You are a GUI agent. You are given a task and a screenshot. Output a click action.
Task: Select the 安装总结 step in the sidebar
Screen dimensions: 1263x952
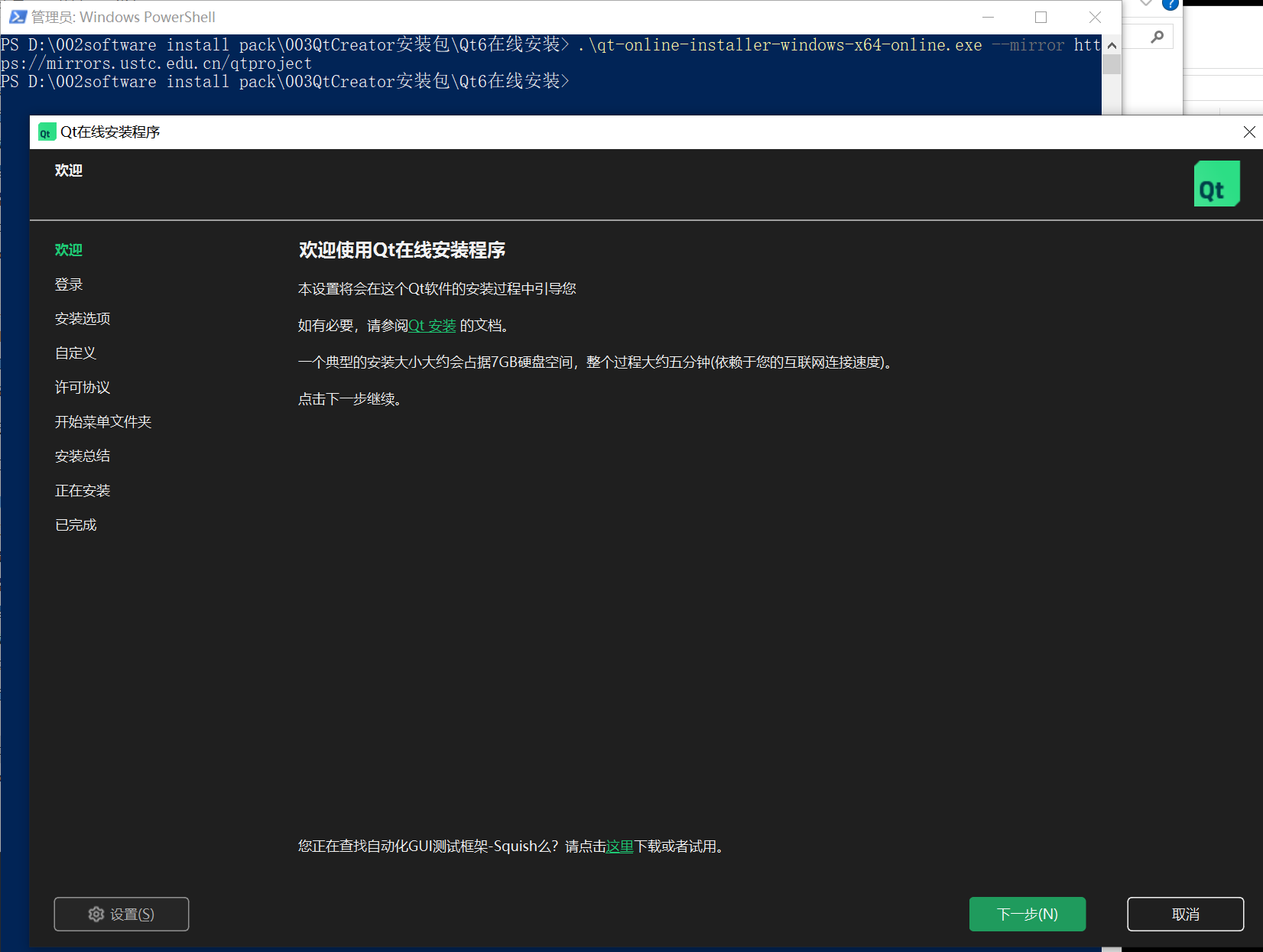point(83,457)
